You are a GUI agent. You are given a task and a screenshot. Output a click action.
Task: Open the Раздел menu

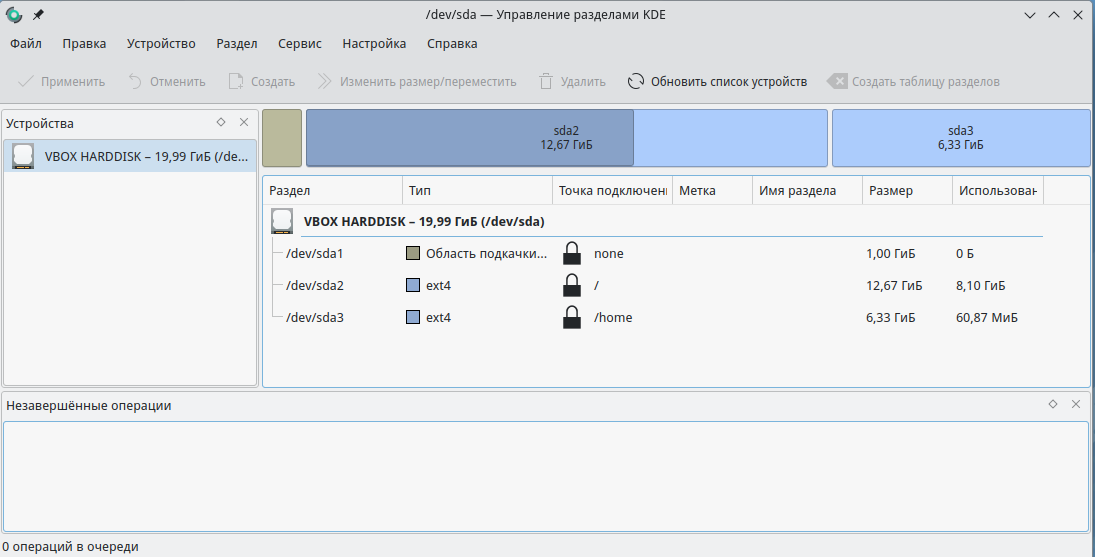click(x=237, y=44)
